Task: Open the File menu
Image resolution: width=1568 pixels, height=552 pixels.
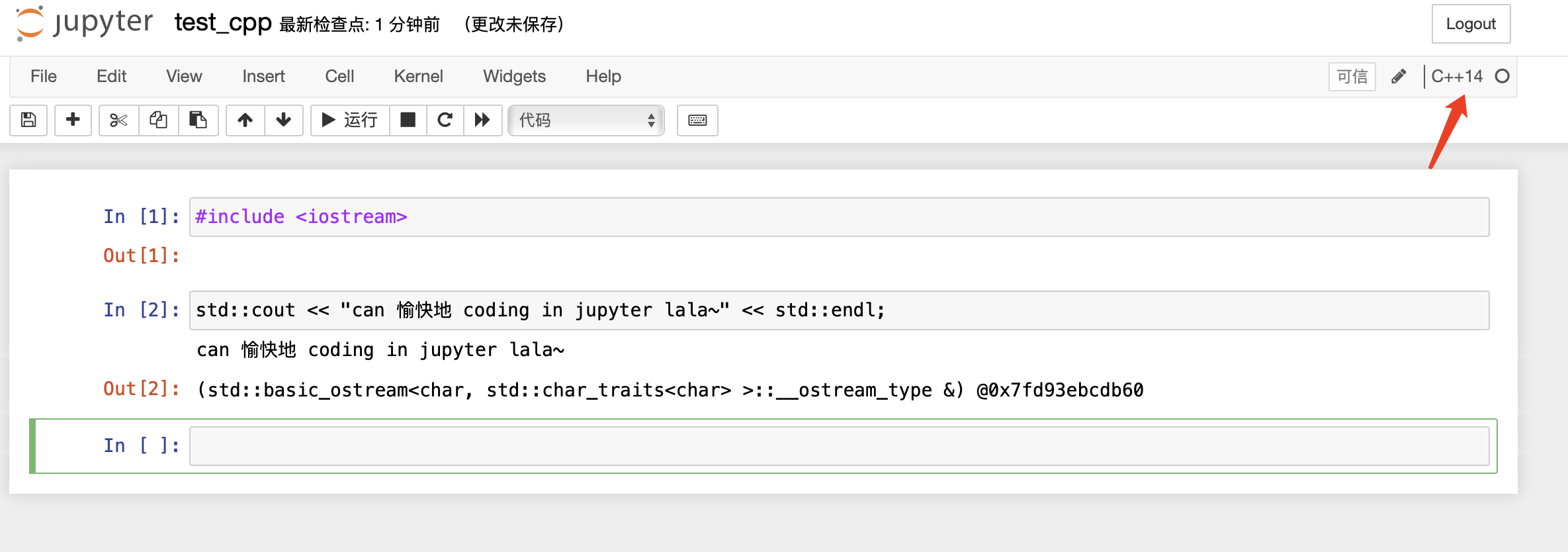Action: [44, 76]
